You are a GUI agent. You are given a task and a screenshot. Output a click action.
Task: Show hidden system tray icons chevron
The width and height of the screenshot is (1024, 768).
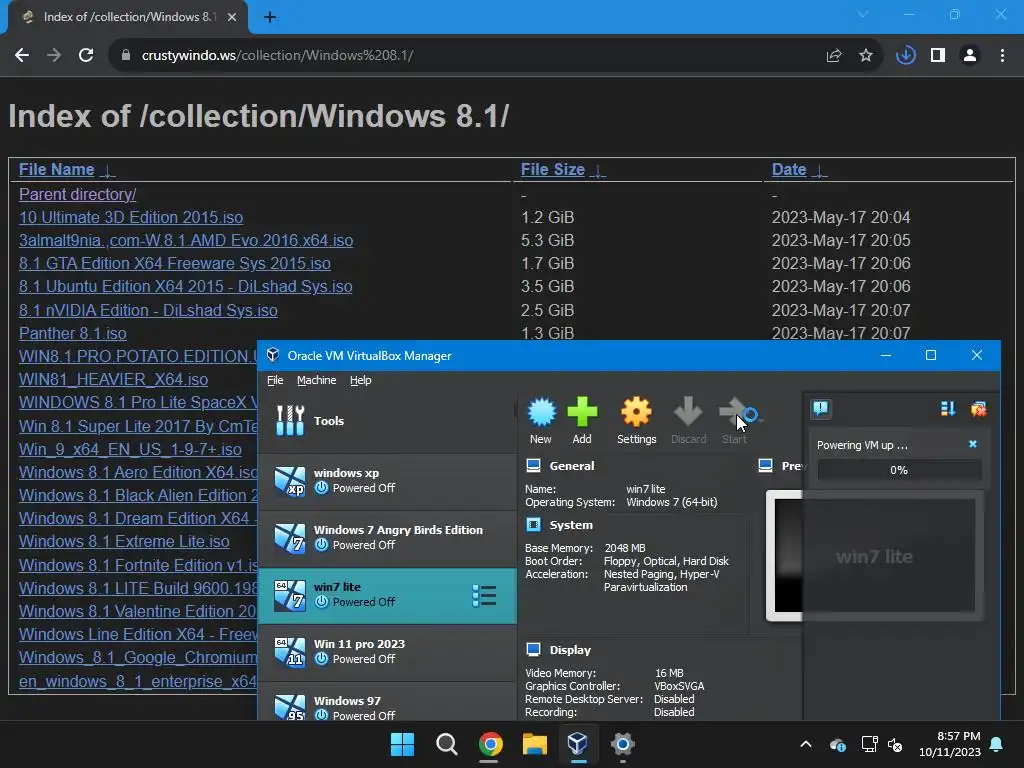tap(806, 744)
